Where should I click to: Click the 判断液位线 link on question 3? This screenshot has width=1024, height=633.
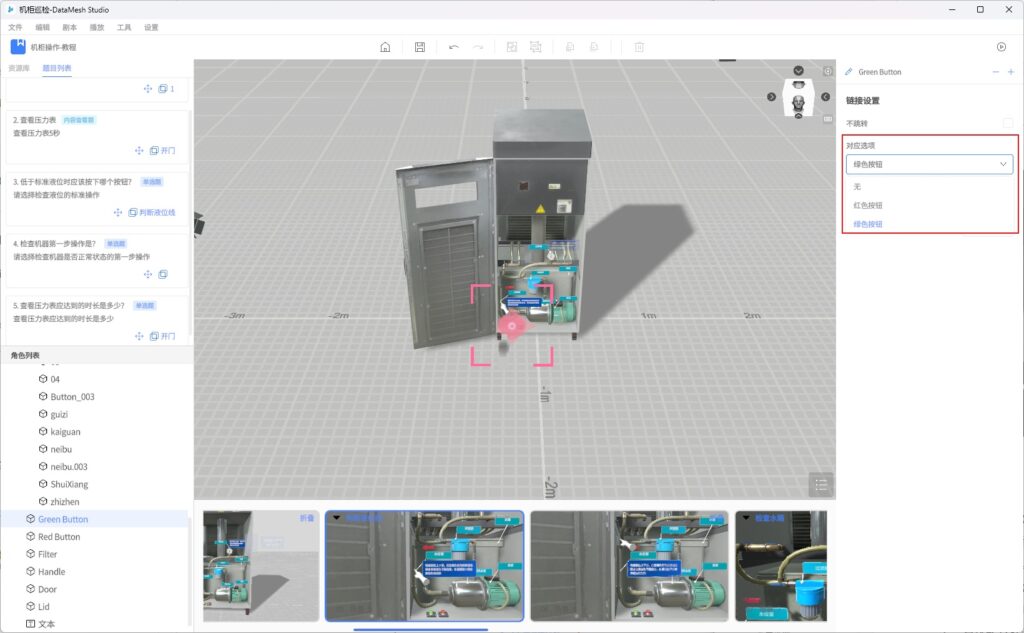[157, 213]
